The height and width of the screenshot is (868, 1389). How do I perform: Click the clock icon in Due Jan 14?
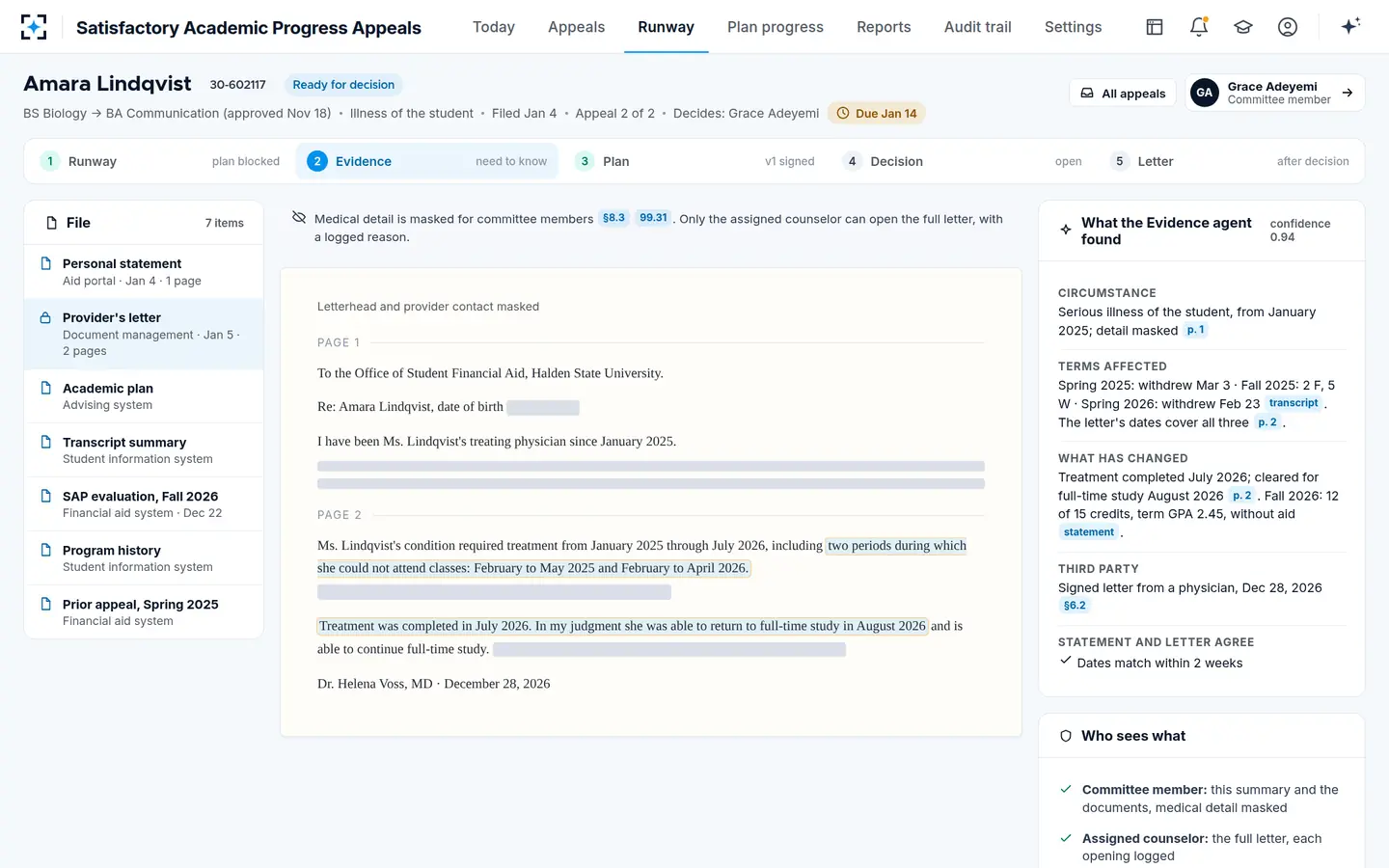[x=843, y=113]
